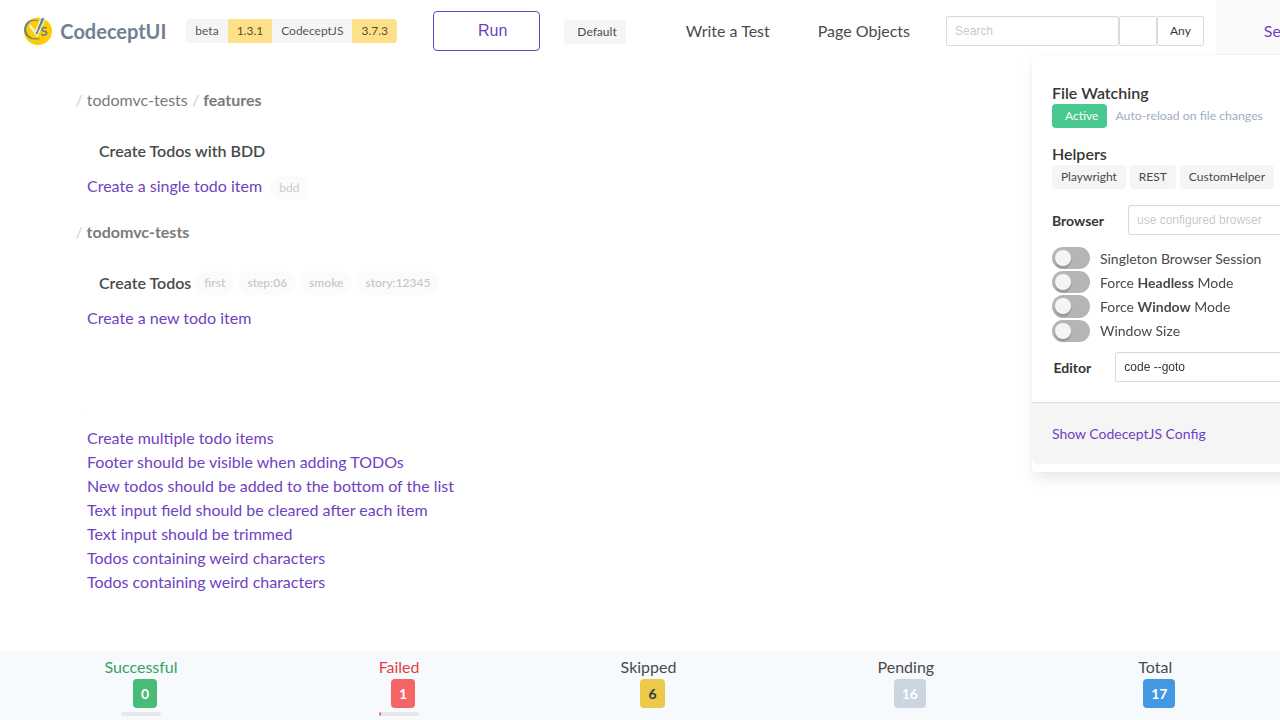Image resolution: width=1280 pixels, height=720 pixels.
Task: Open the 'Create a new todo item' test
Action: [x=169, y=319]
